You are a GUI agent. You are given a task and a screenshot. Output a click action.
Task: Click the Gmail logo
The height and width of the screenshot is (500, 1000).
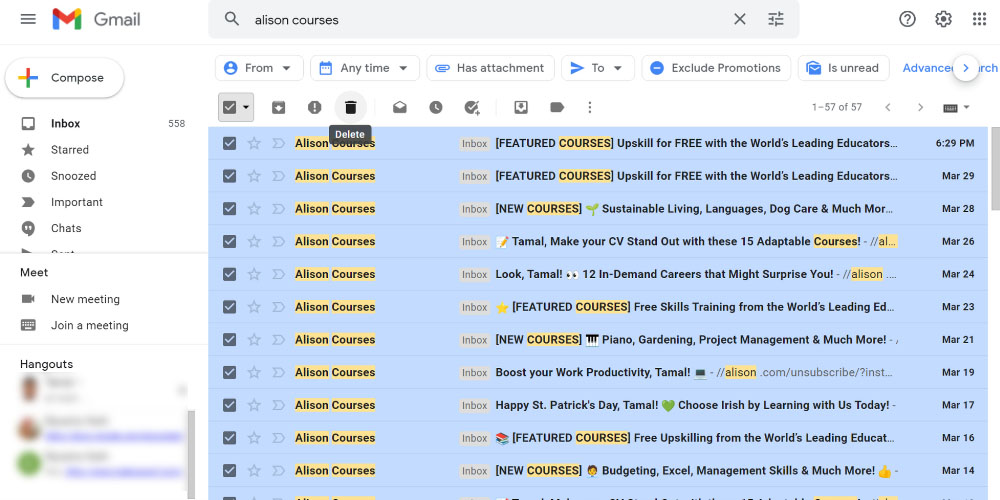pyautogui.click(x=96, y=19)
